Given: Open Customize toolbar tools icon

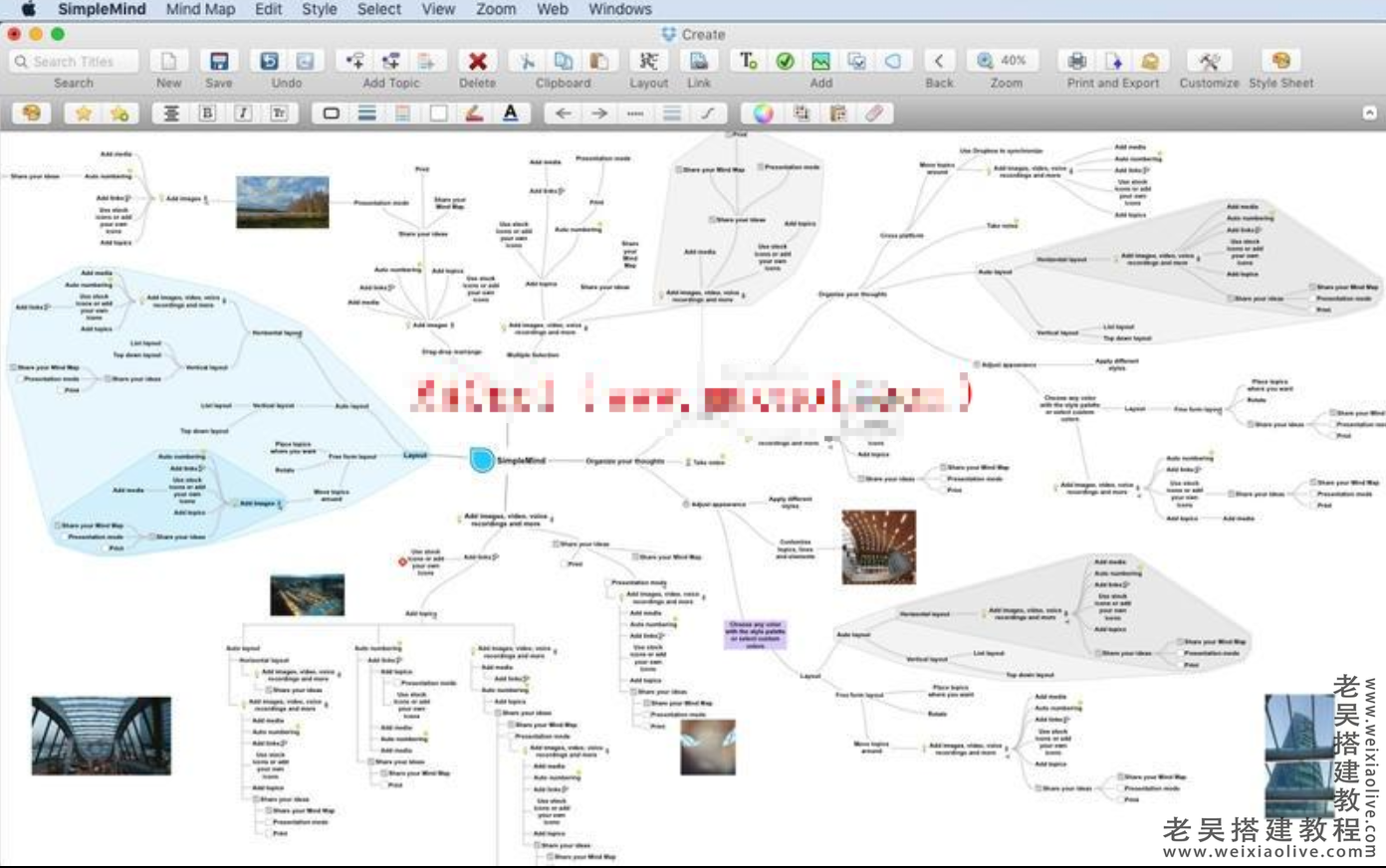Looking at the screenshot, I should pos(1210,61).
